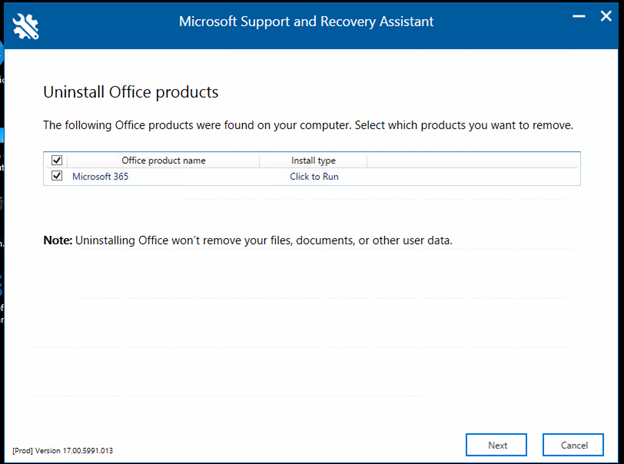Click empty space in the Microsoft 365 row
This screenshot has width=624, height=464.
coord(470,177)
